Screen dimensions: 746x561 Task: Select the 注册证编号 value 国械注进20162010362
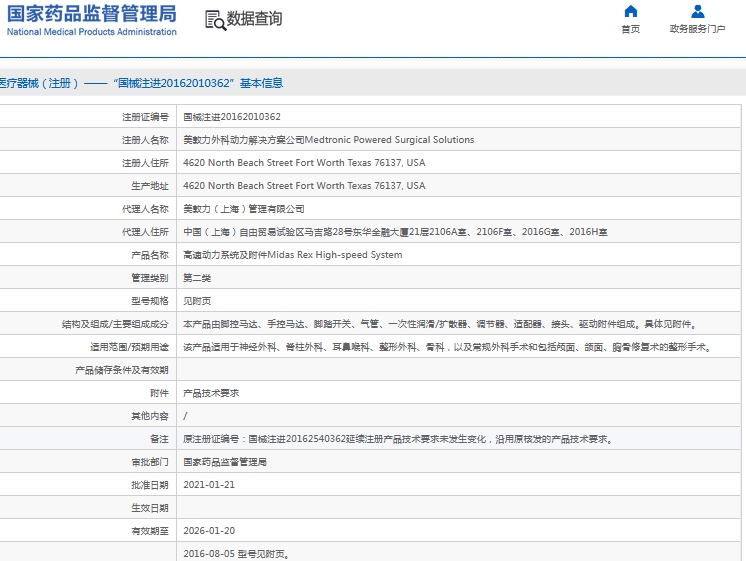point(232,117)
